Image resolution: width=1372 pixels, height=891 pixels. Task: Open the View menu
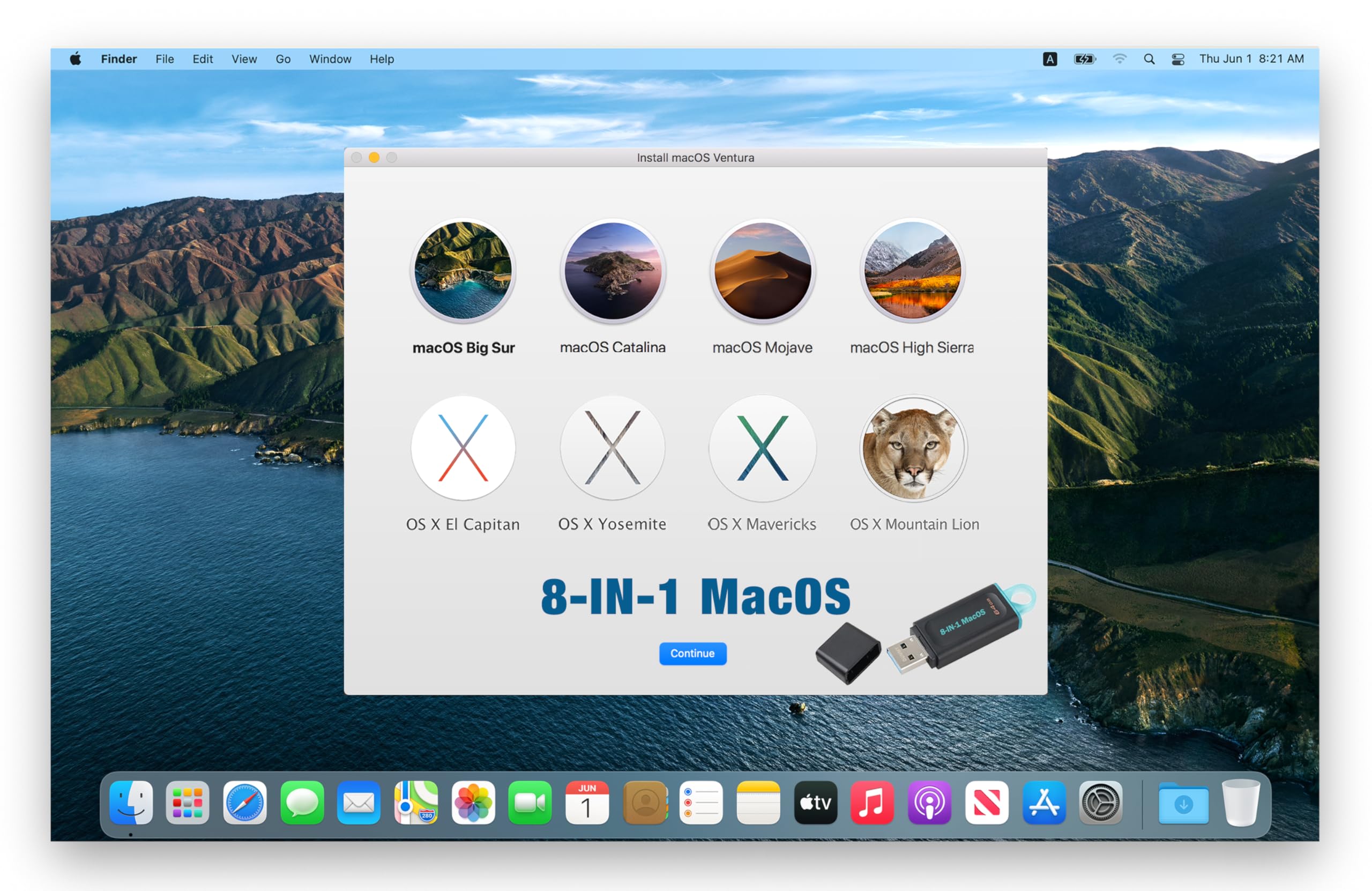(244, 59)
